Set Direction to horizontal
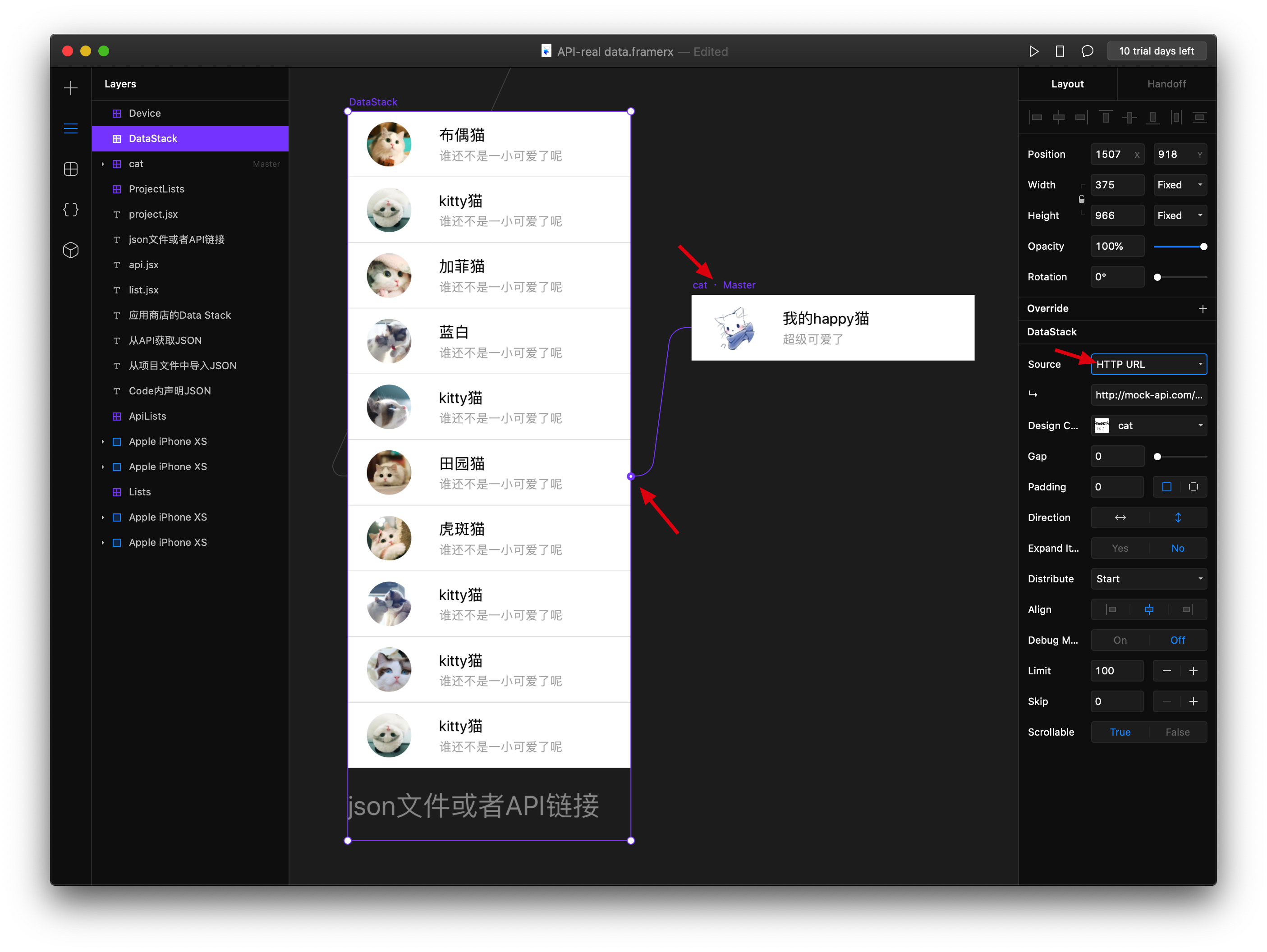1267x952 pixels. point(1120,517)
